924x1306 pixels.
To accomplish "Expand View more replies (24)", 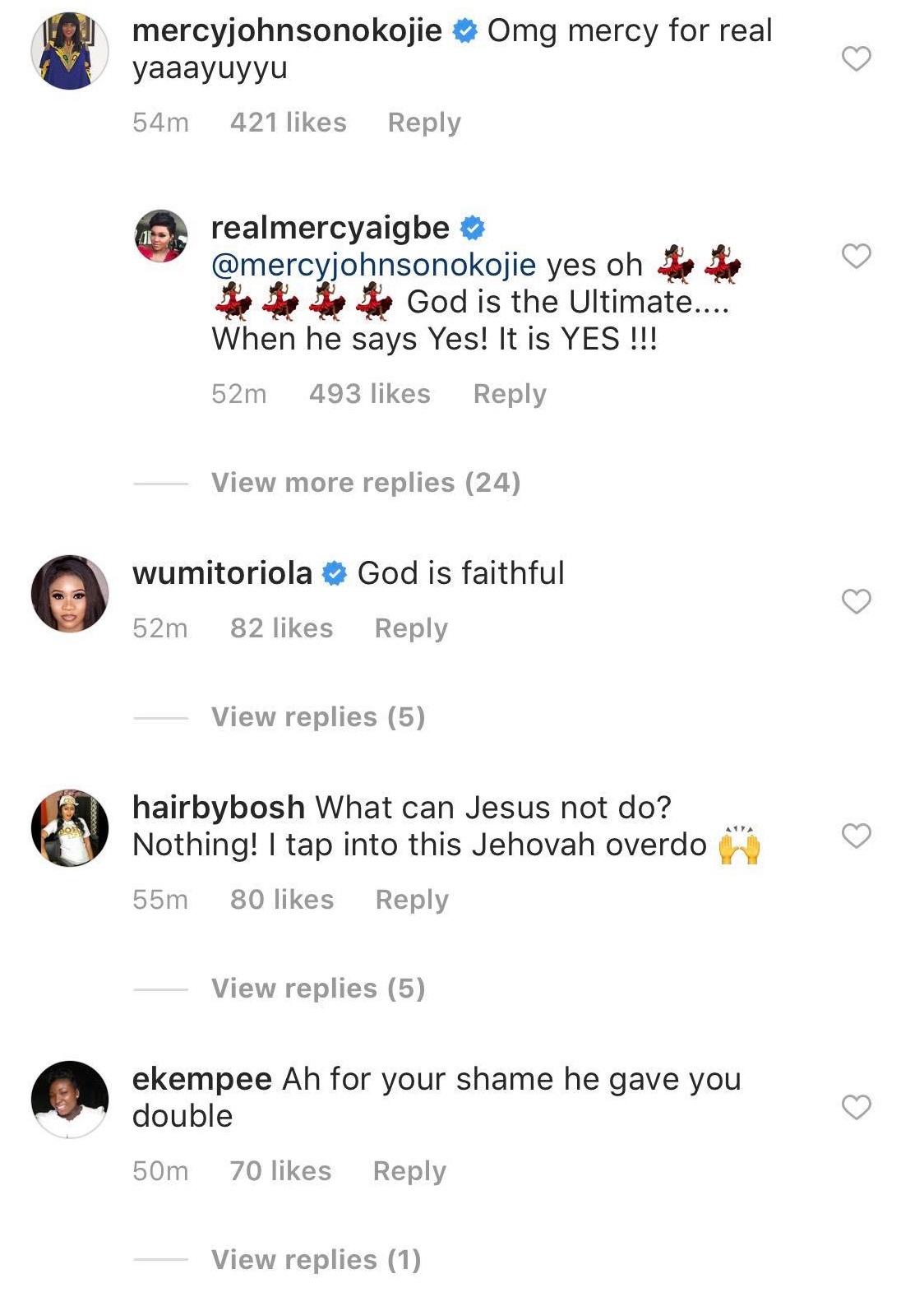I will pos(366,483).
